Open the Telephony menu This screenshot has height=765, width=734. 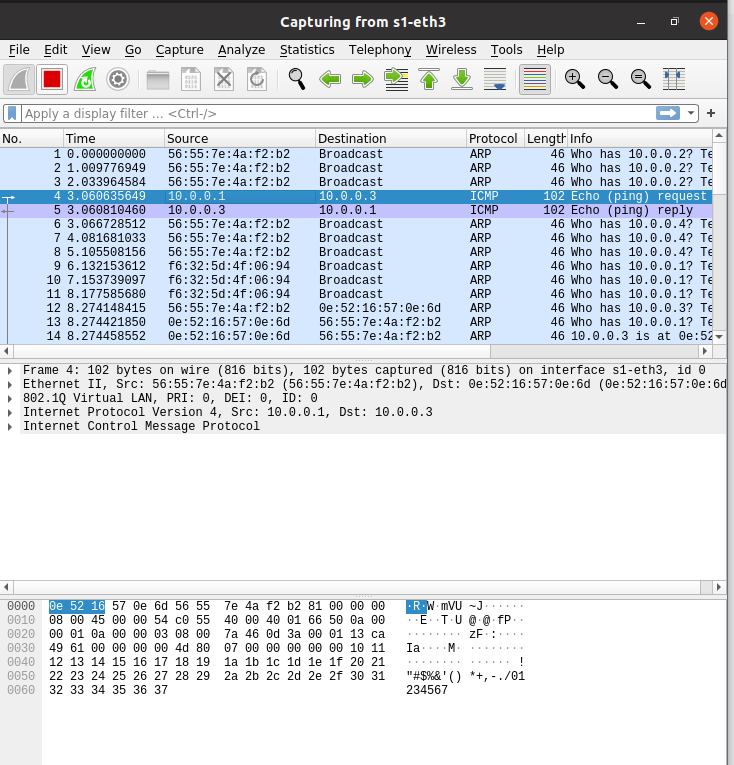click(x=380, y=50)
